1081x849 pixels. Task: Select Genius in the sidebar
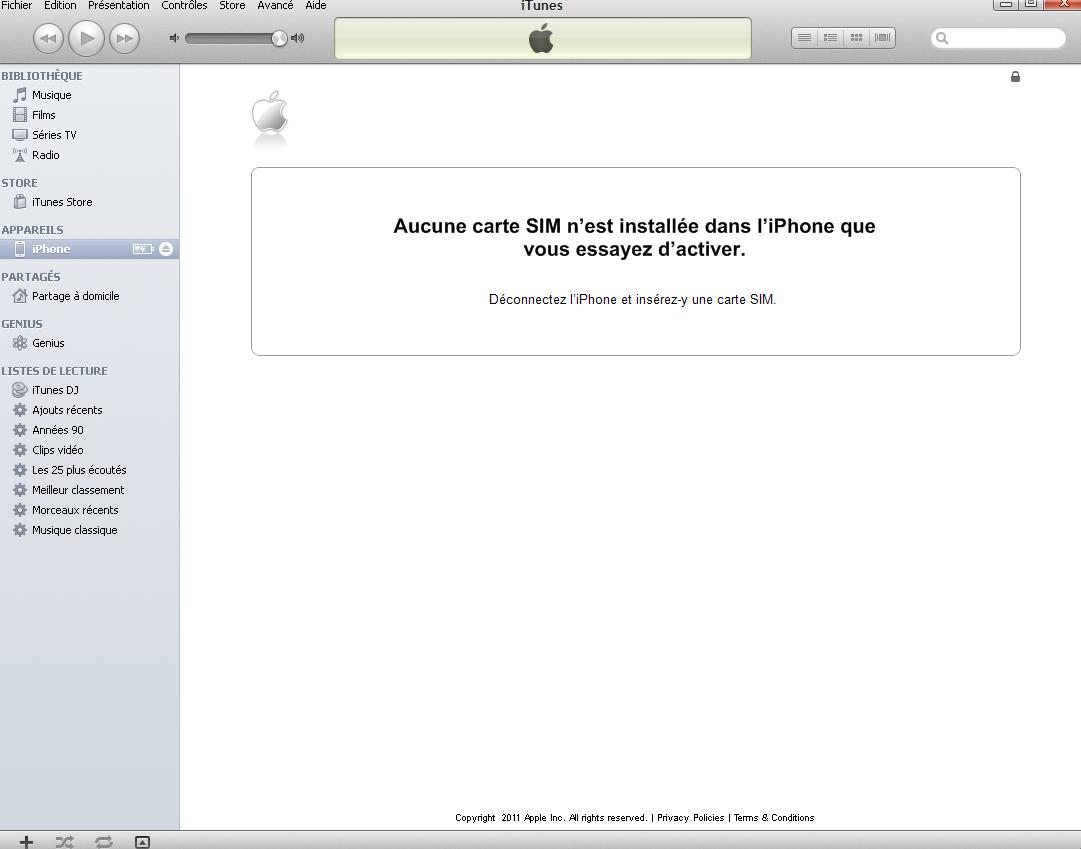click(90, 343)
